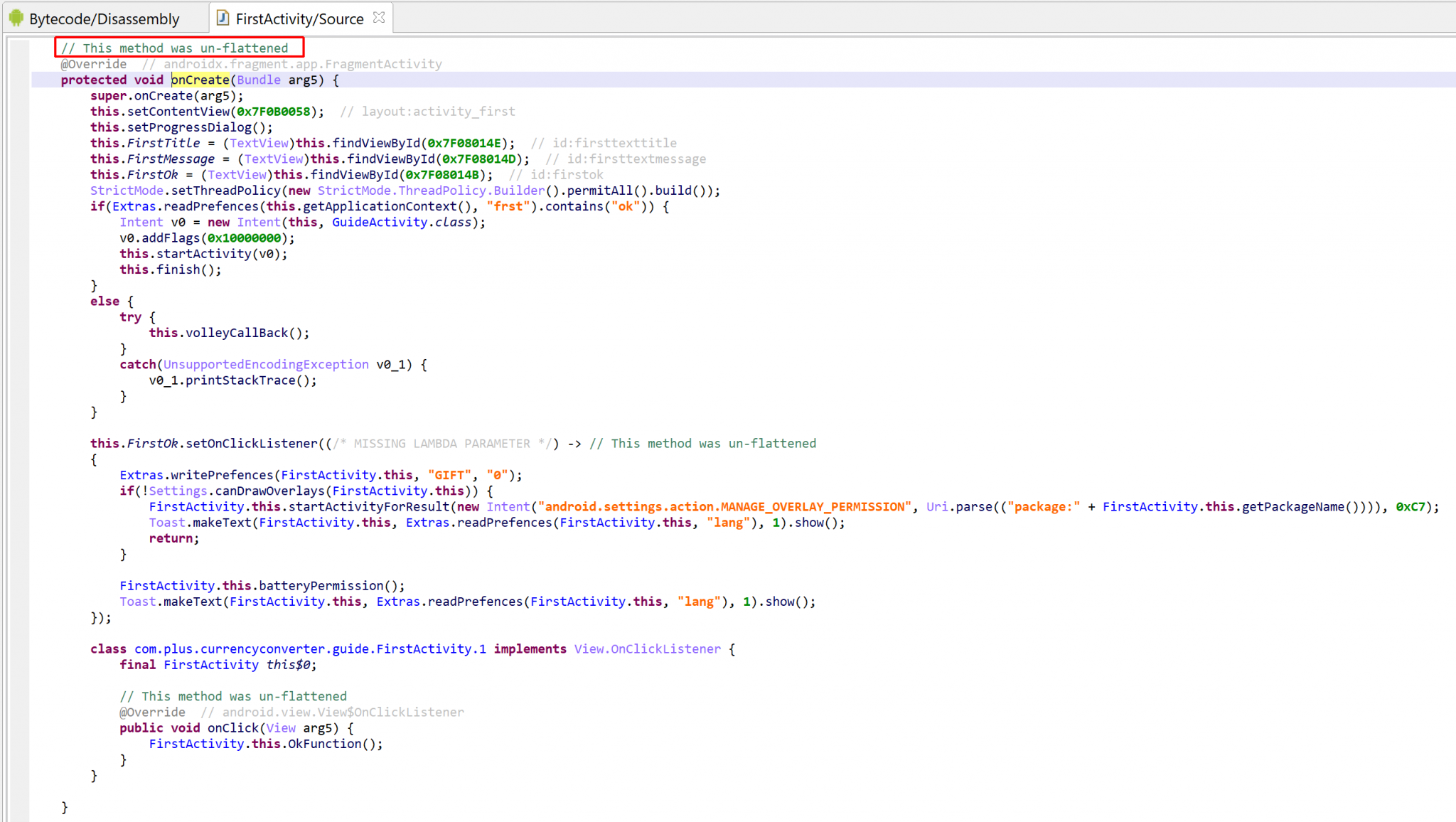Click the StrictMode identifier
Viewport: 1456px width, 822px height.
click(126, 190)
